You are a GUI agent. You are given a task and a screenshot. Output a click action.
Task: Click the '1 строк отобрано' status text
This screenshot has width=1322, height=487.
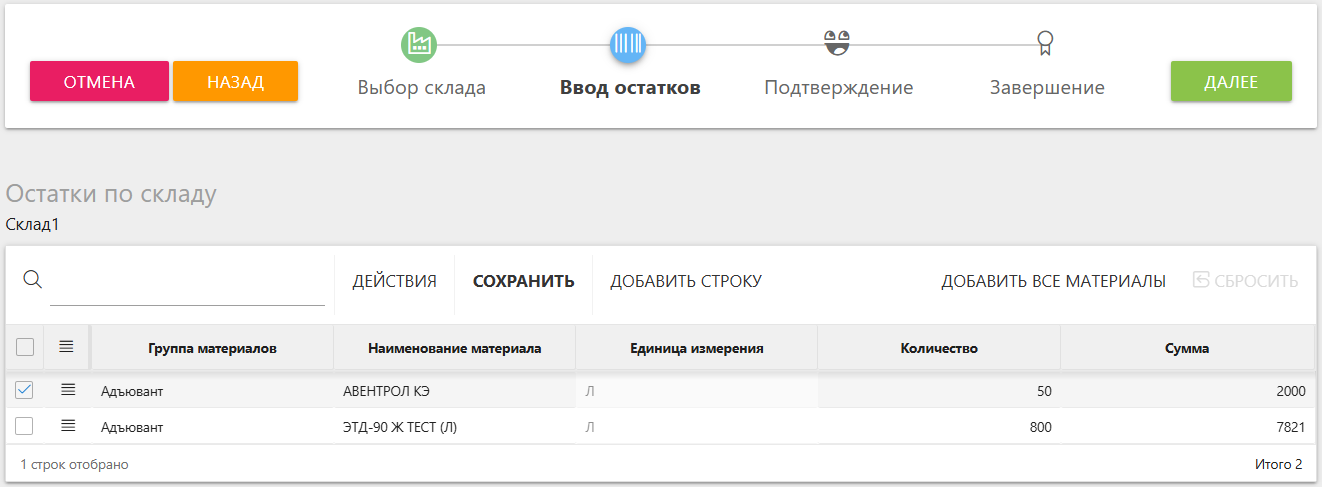74,464
